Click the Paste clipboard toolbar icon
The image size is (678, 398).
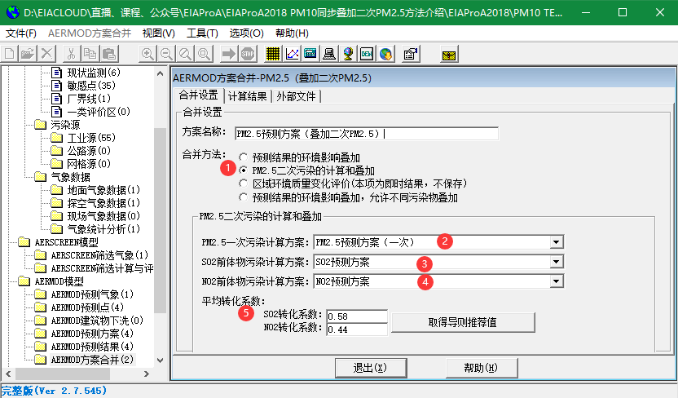(109, 54)
